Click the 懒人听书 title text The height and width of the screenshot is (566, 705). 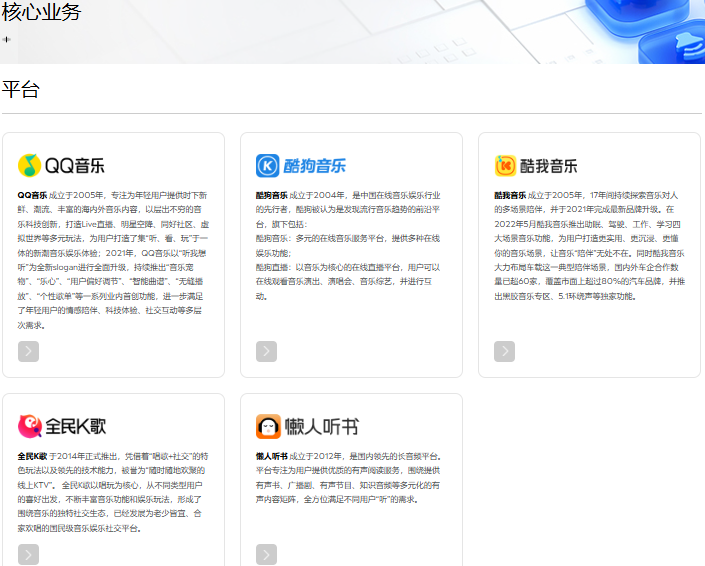tap(321, 426)
